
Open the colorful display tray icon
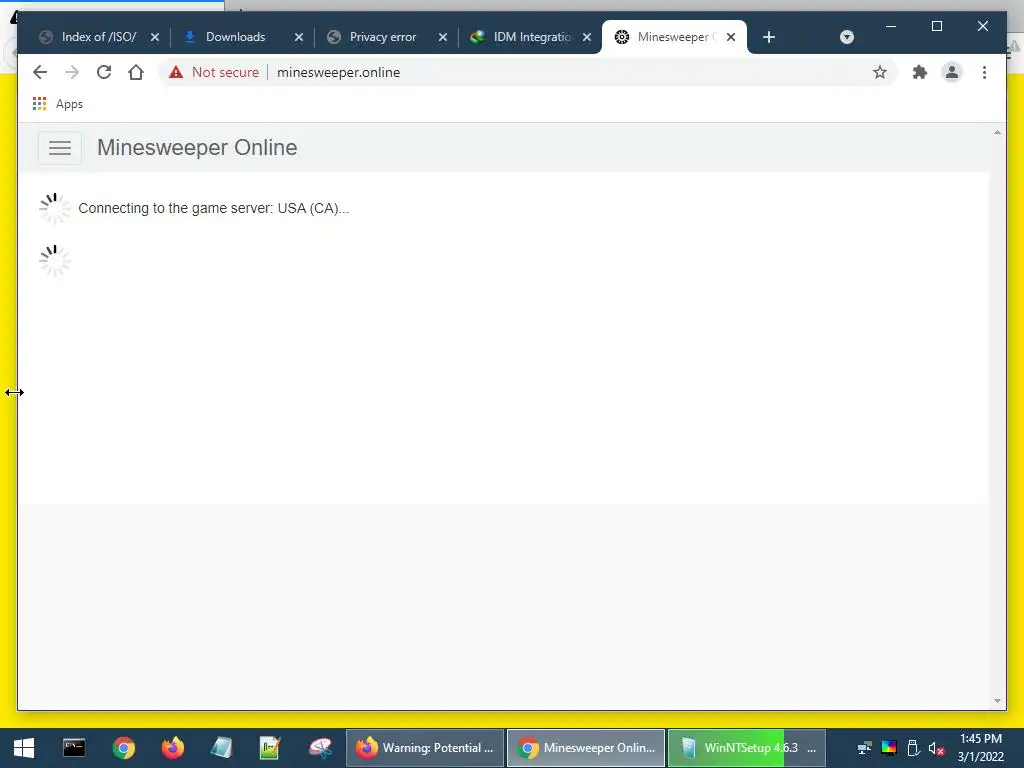pyautogui.click(x=889, y=748)
